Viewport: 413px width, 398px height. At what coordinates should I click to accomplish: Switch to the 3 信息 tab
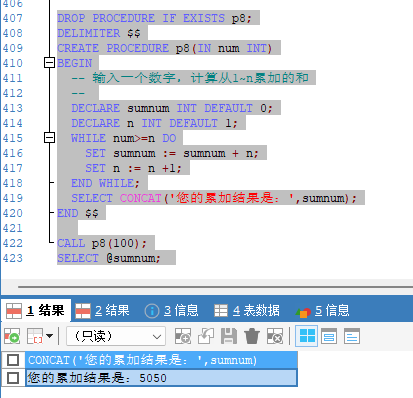[x=171, y=311]
